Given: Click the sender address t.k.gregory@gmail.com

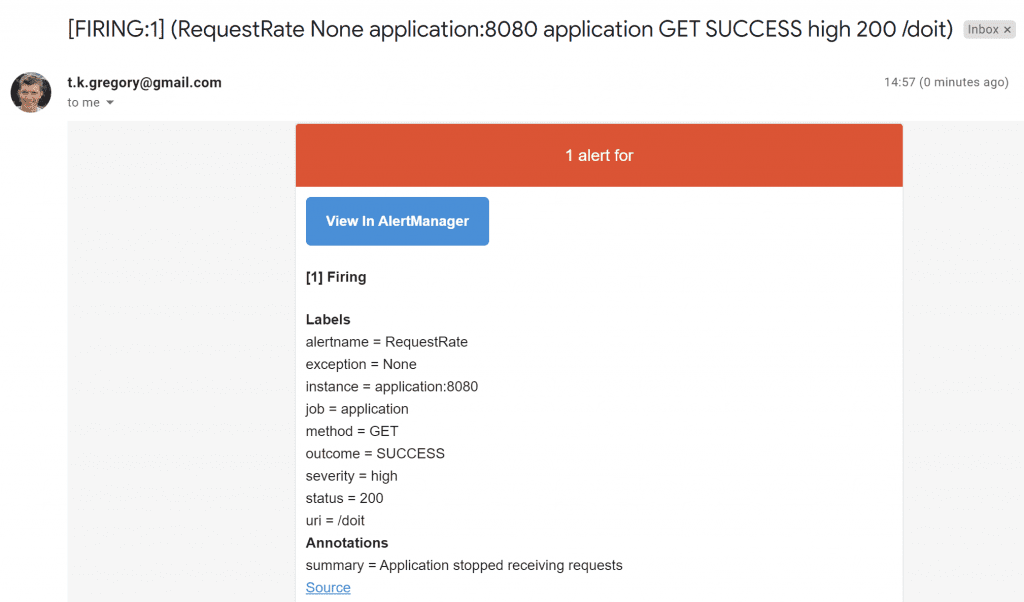Looking at the screenshot, I should point(144,83).
